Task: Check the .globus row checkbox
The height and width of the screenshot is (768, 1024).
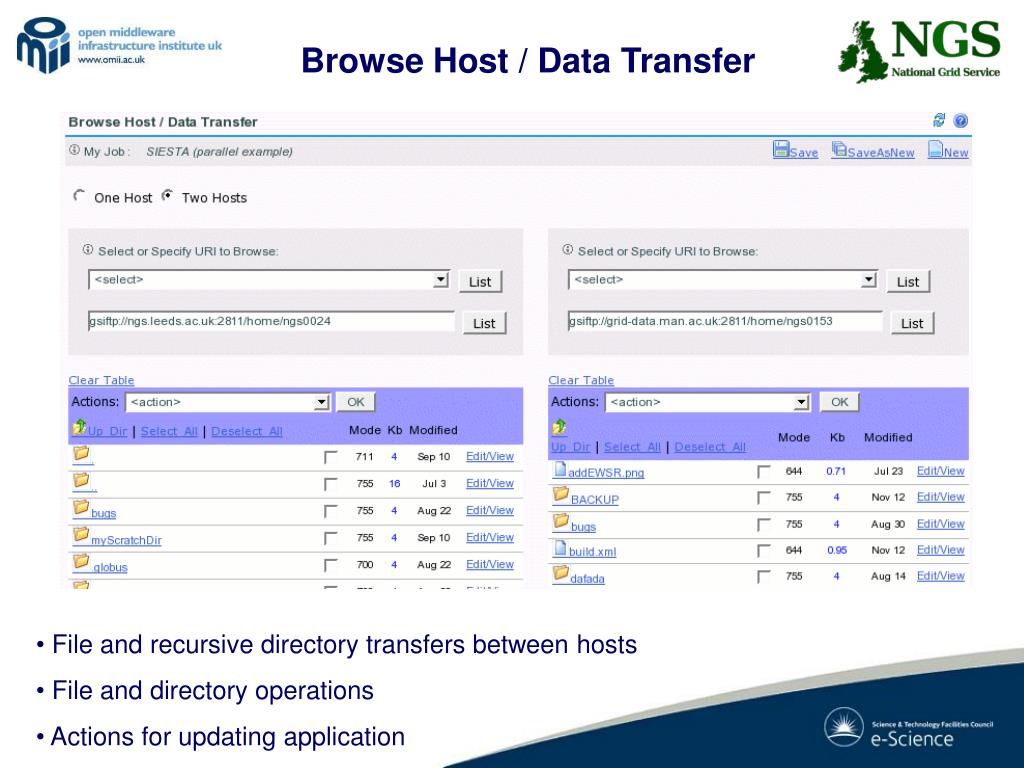Action: (x=330, y=565)
